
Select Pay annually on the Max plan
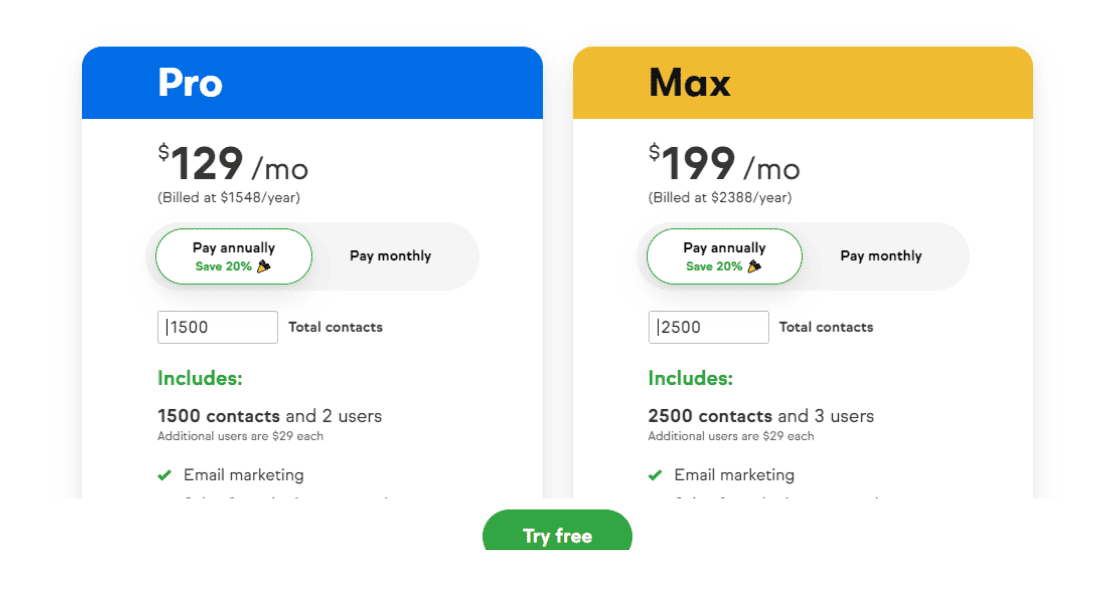click(724, 256)
